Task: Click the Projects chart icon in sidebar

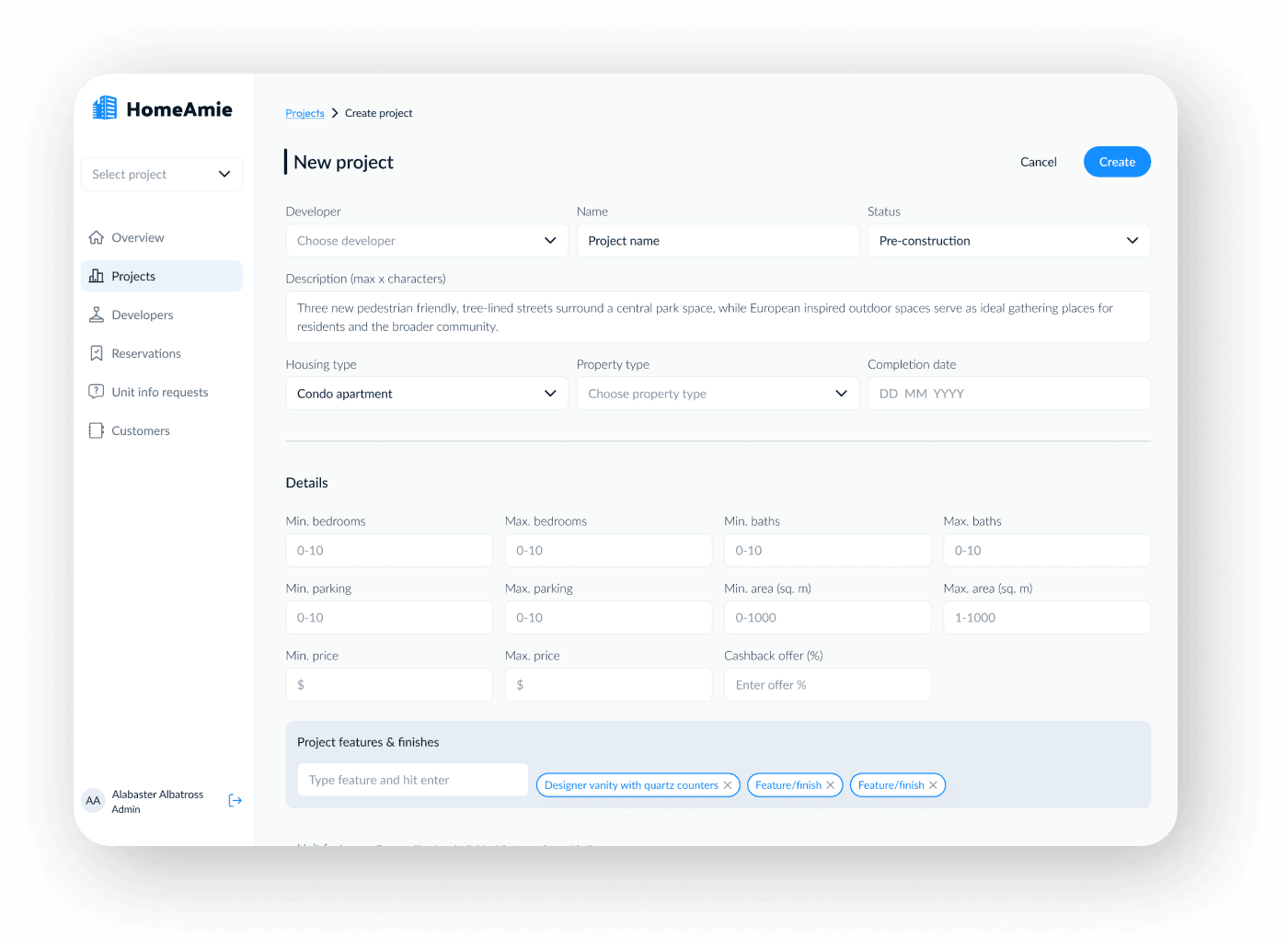Action: [97, 275]
